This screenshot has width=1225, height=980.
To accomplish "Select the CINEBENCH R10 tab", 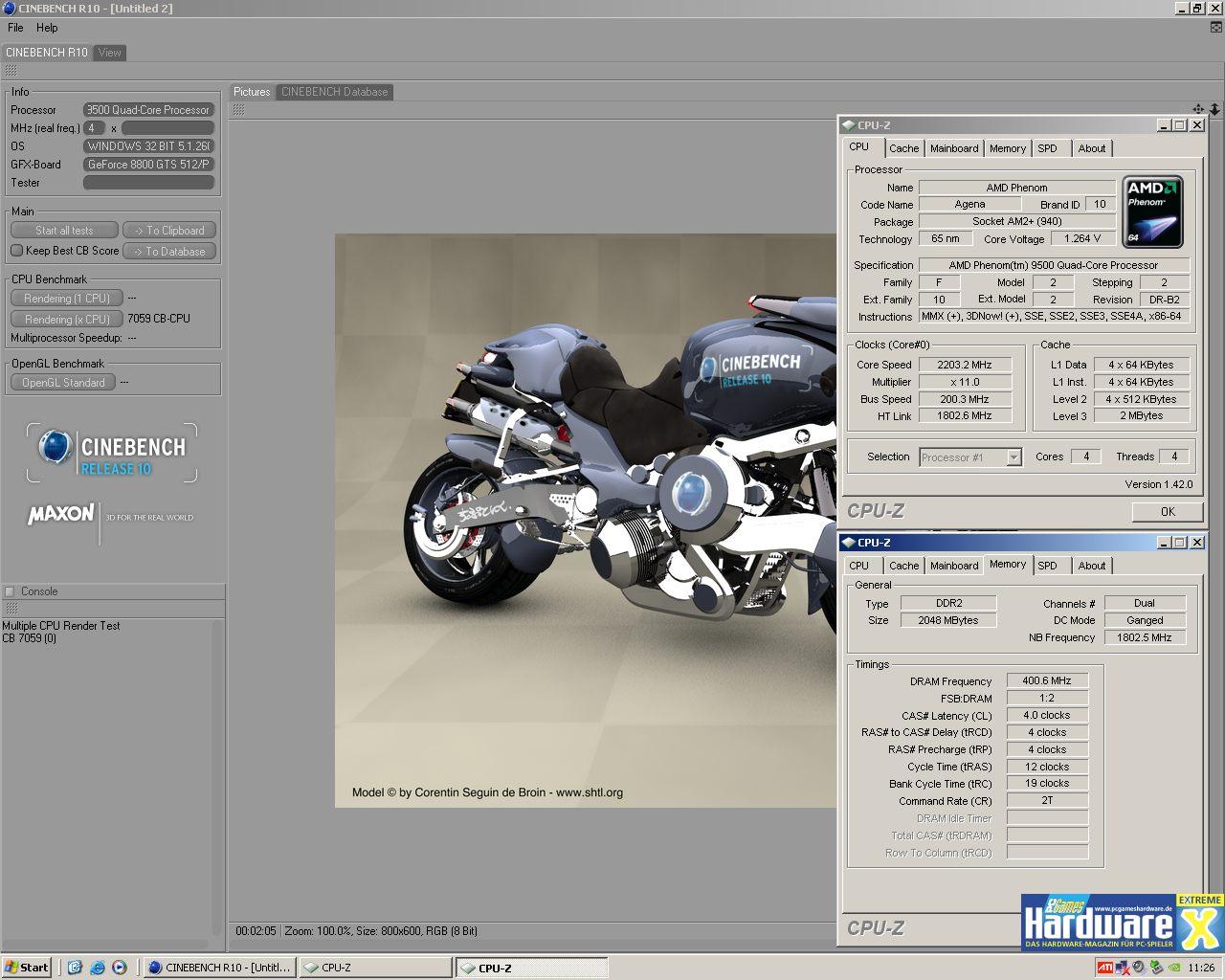I will click(47, 53).
